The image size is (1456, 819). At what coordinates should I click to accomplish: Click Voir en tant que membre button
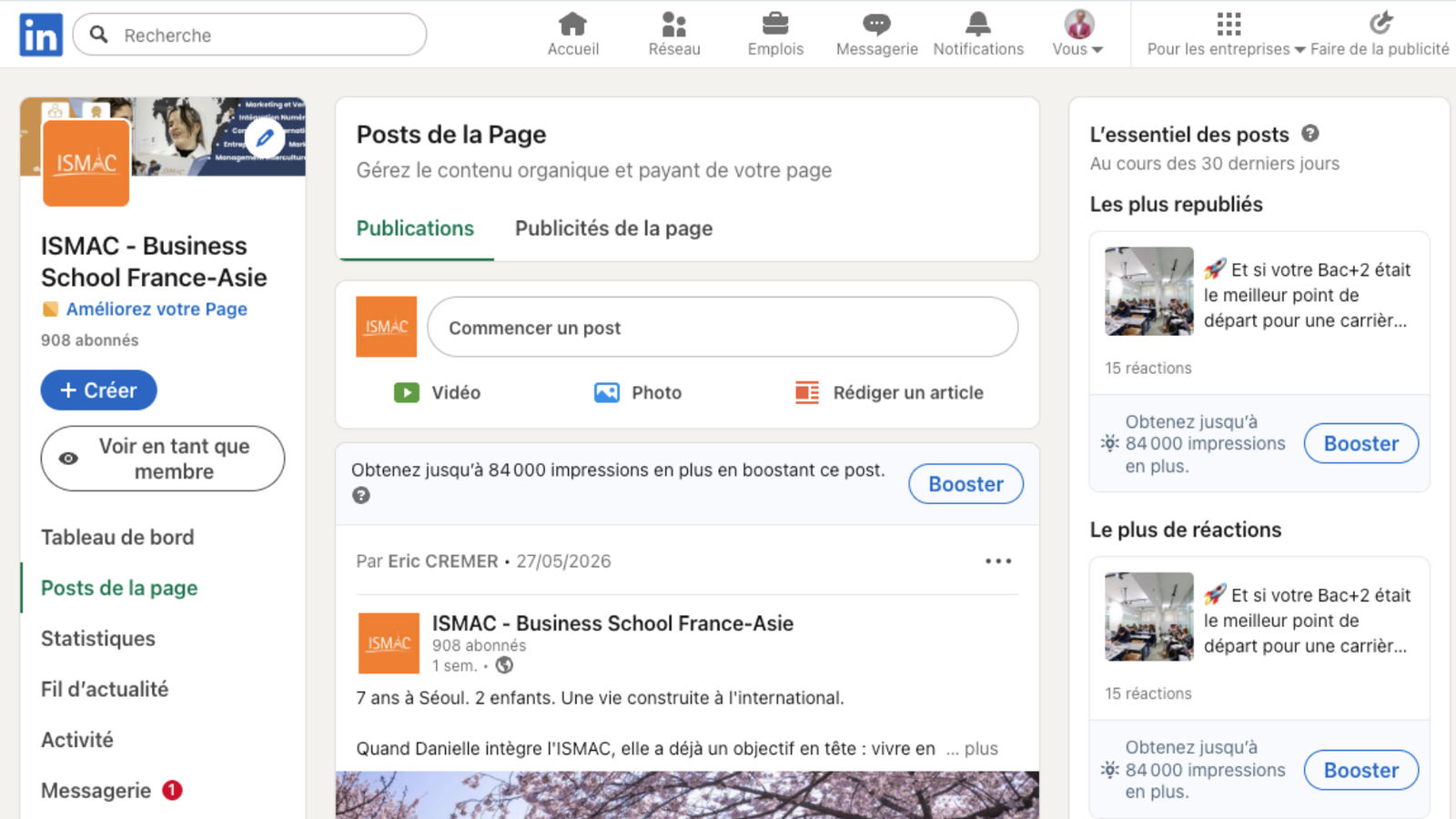[x=163, y=459]
